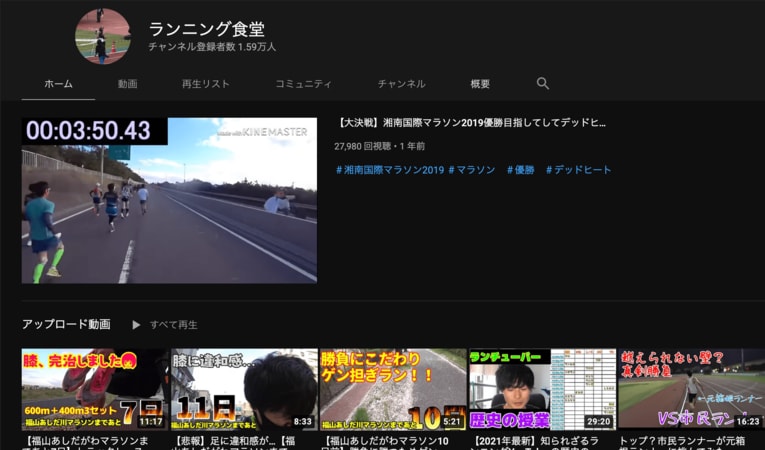Click hashtag #優勝

click(521, 170)
